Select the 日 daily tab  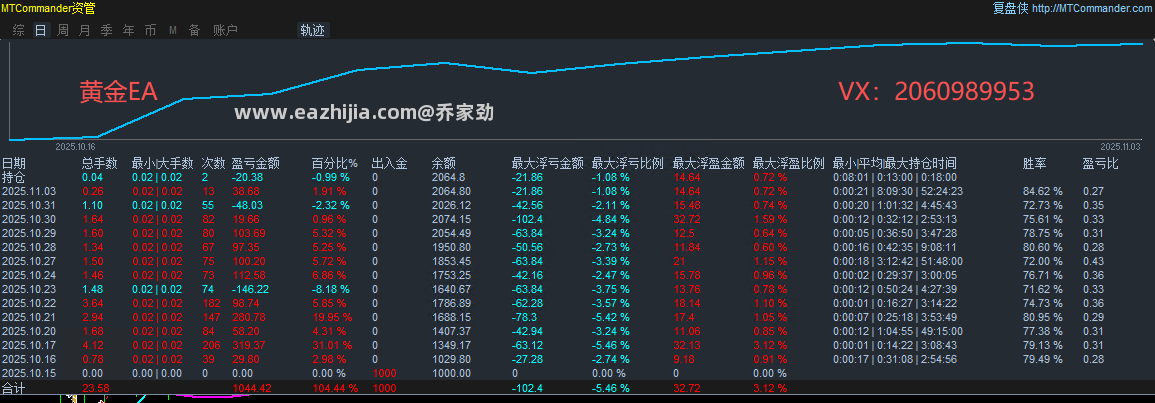(x=41, y=30)
